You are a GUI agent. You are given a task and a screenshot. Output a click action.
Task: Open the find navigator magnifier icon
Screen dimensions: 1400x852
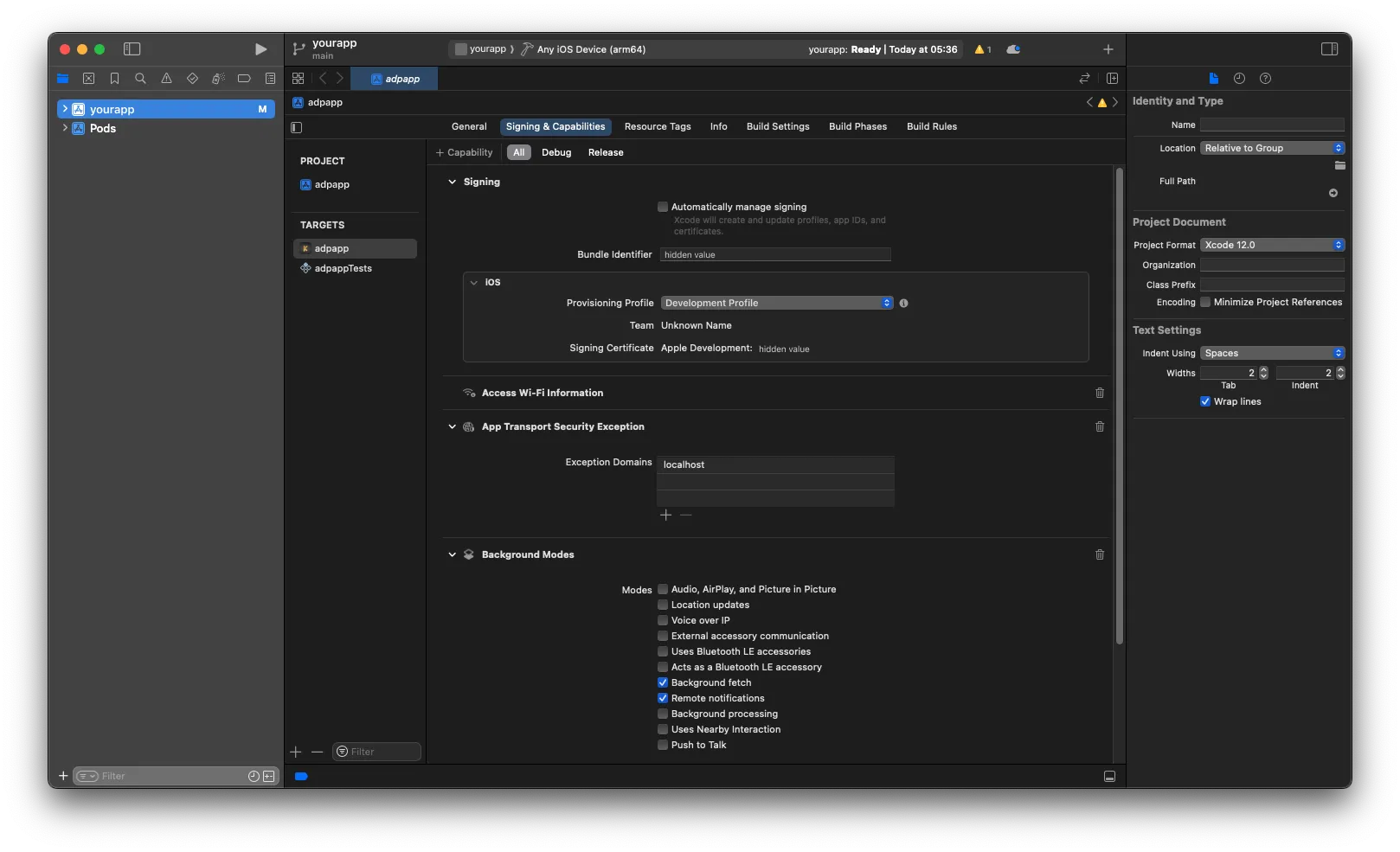point(140,79)
